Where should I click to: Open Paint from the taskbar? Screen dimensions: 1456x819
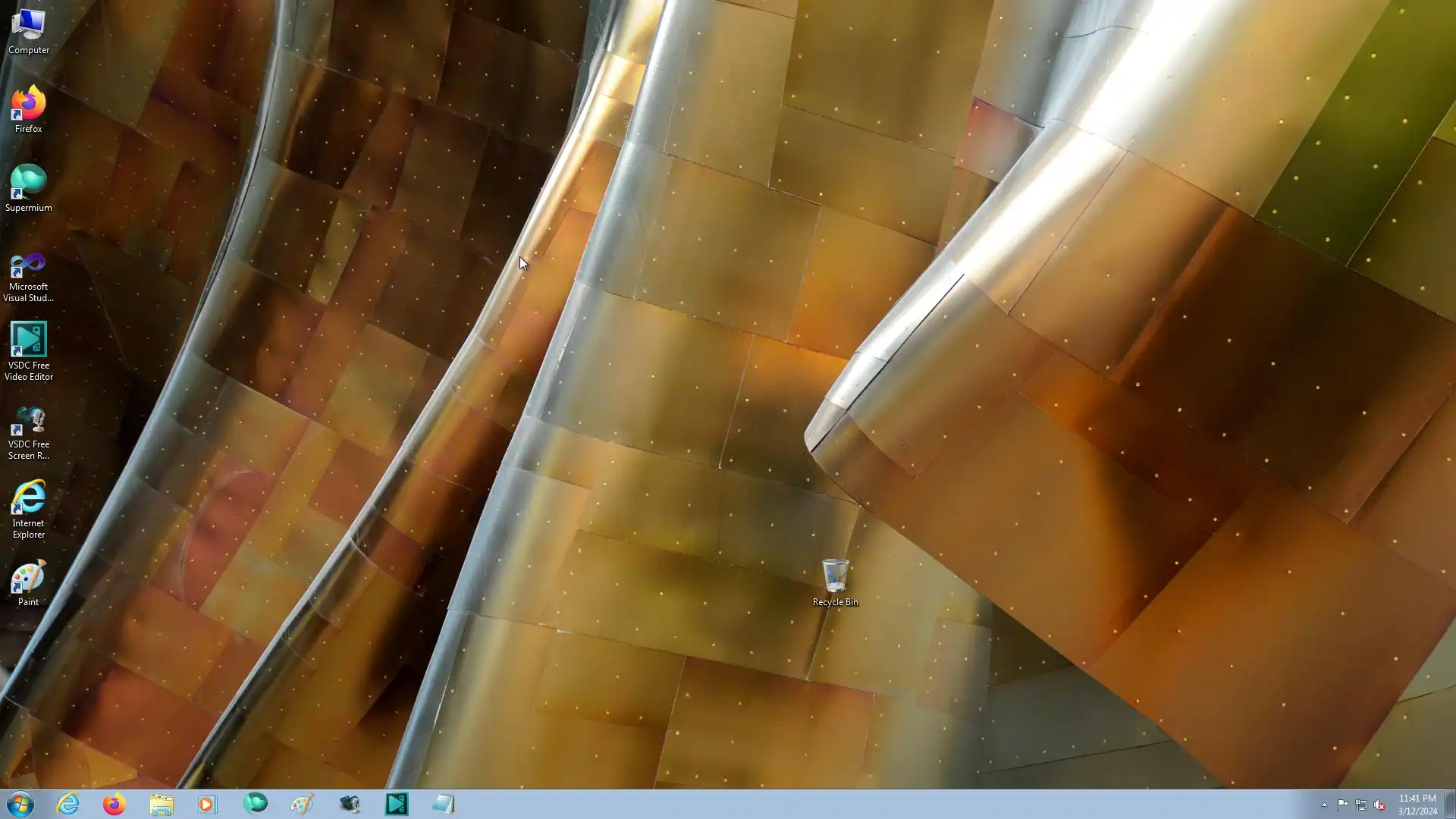pyautogui.click(x=302, y=804)
